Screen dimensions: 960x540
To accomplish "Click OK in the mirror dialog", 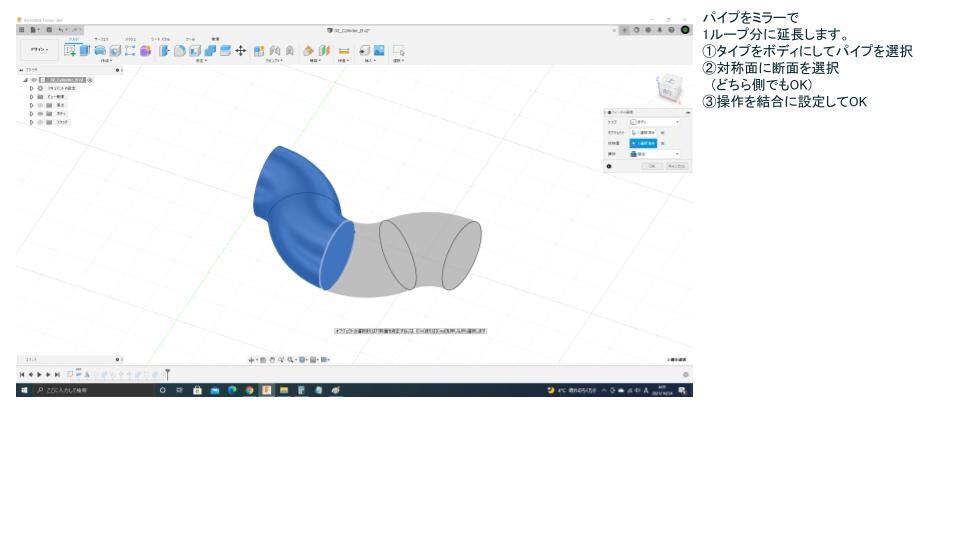I will 653,166.
